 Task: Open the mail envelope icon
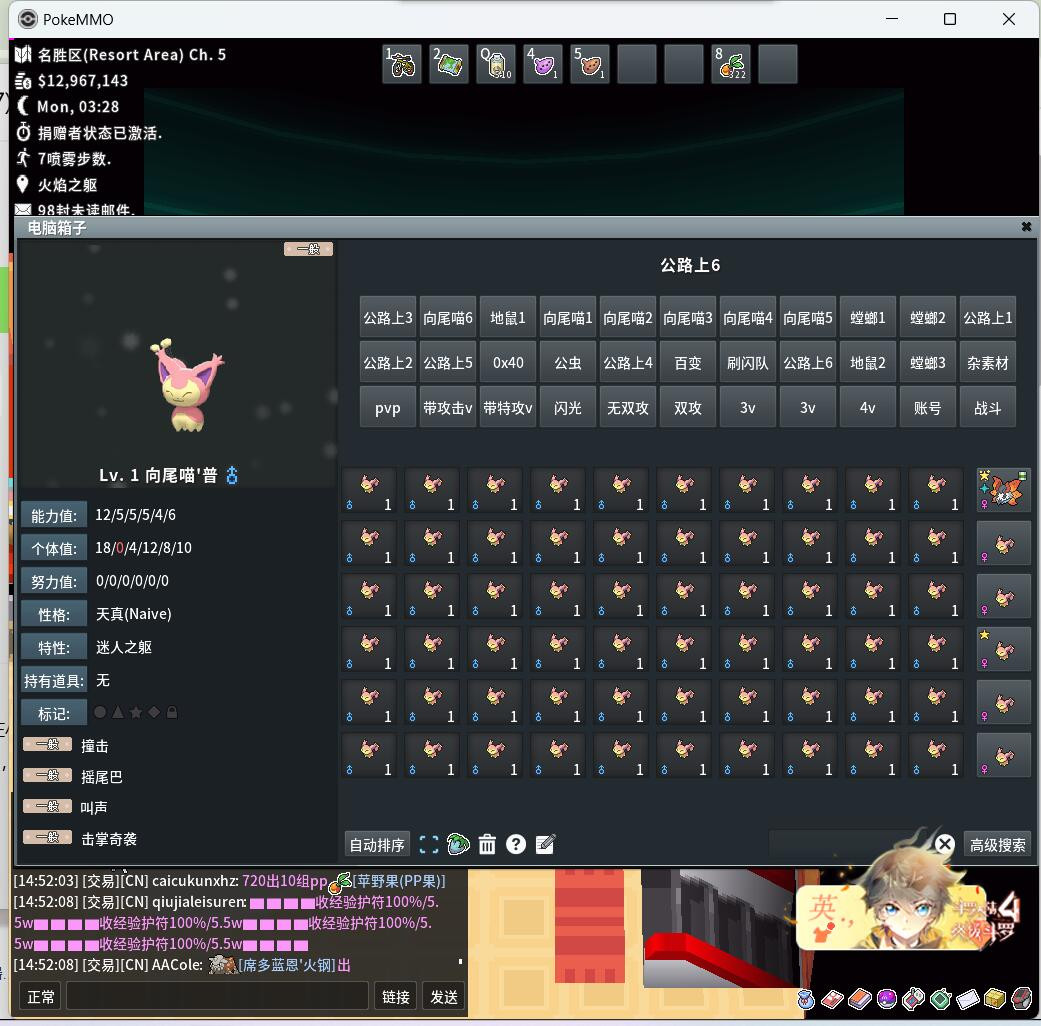(968, 999)
